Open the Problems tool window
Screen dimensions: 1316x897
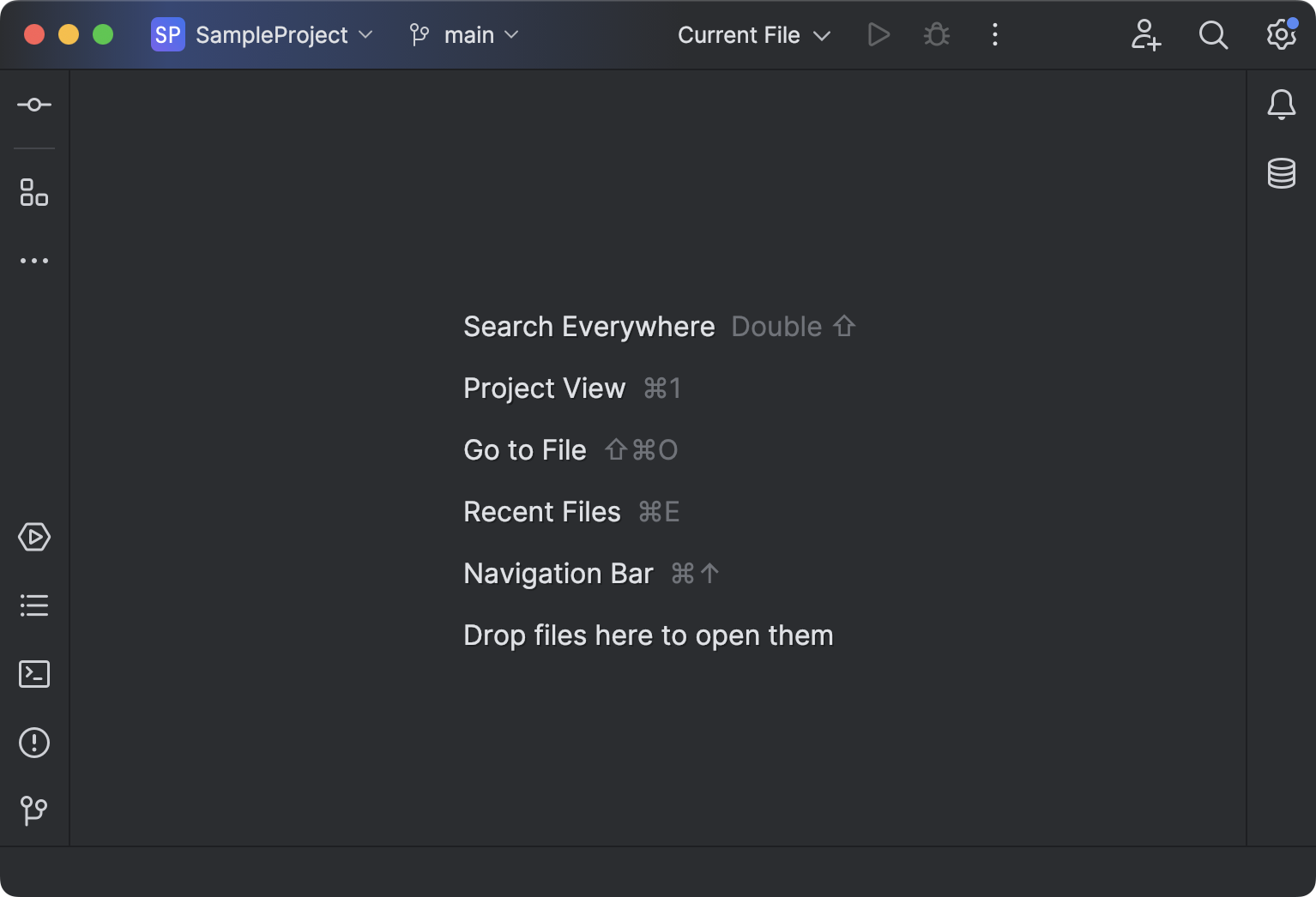(34, 743)
